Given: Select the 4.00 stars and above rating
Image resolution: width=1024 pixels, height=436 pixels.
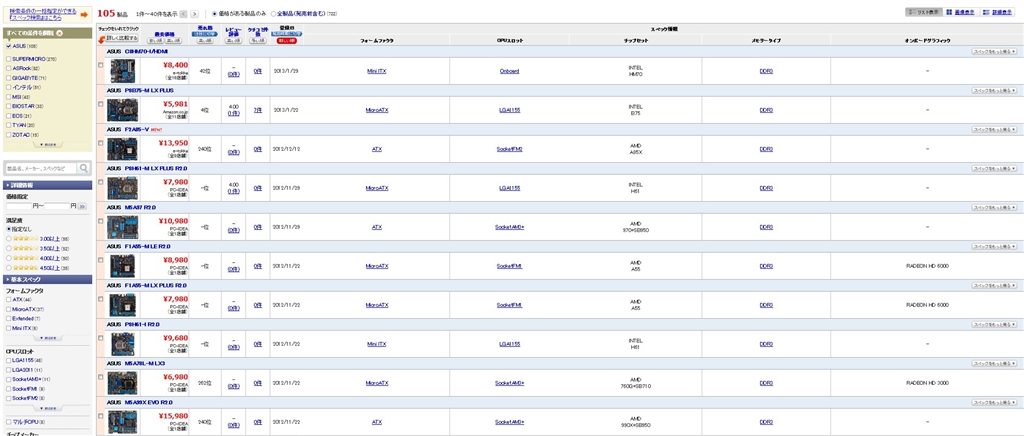Looking at the screenshot, I should click(x=8, y=258).
